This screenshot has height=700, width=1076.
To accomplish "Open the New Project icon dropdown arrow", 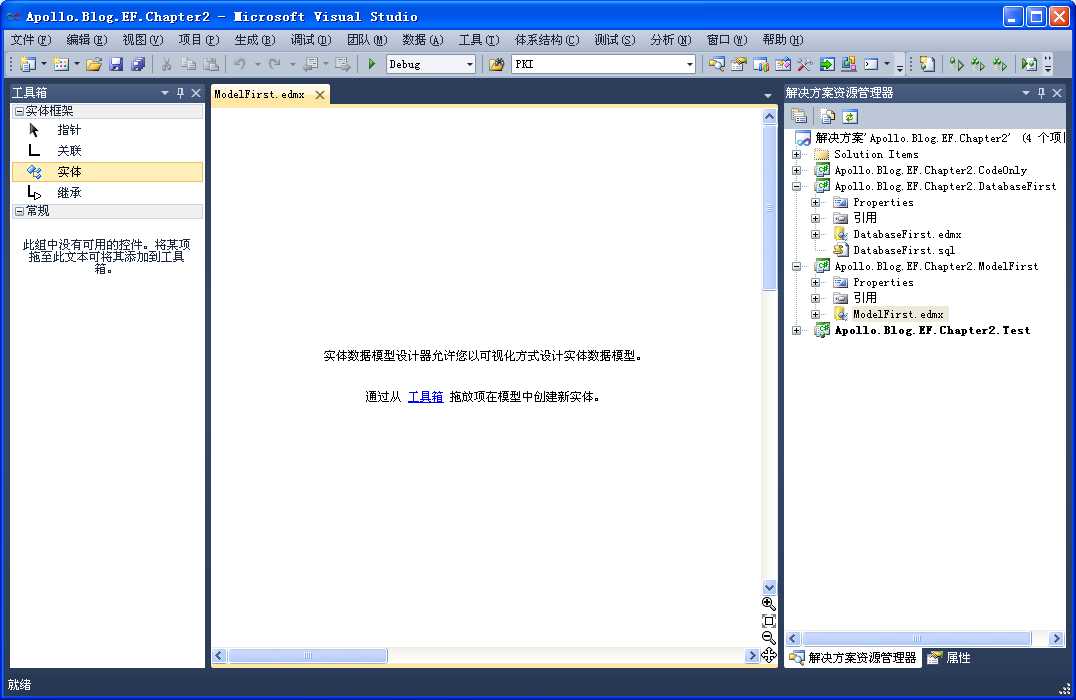I will pos(43,64).
